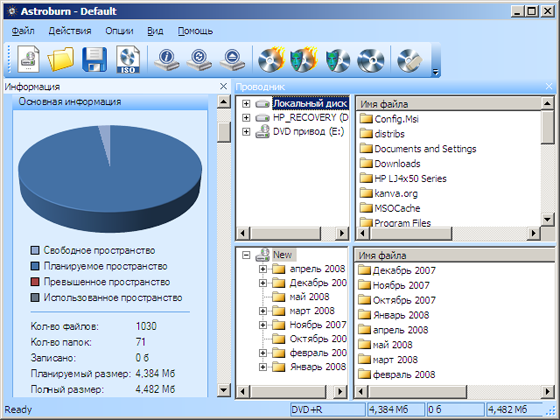Viewport: 560px width, 420px height.
Task: Select the HP LJ4x50 Series folder
Action: 410,179
